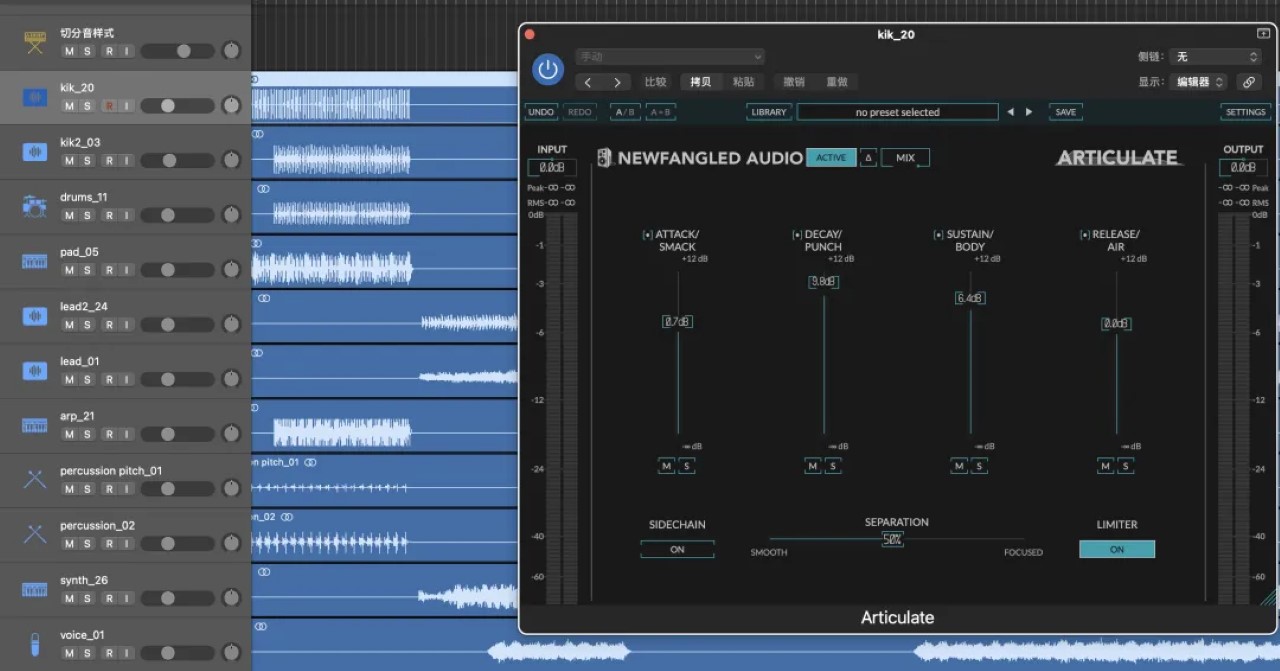Viewport: 1280px width, 671px height.
Task: Click the percussion_02 drumsticks icon
Action: click(35, 535)
